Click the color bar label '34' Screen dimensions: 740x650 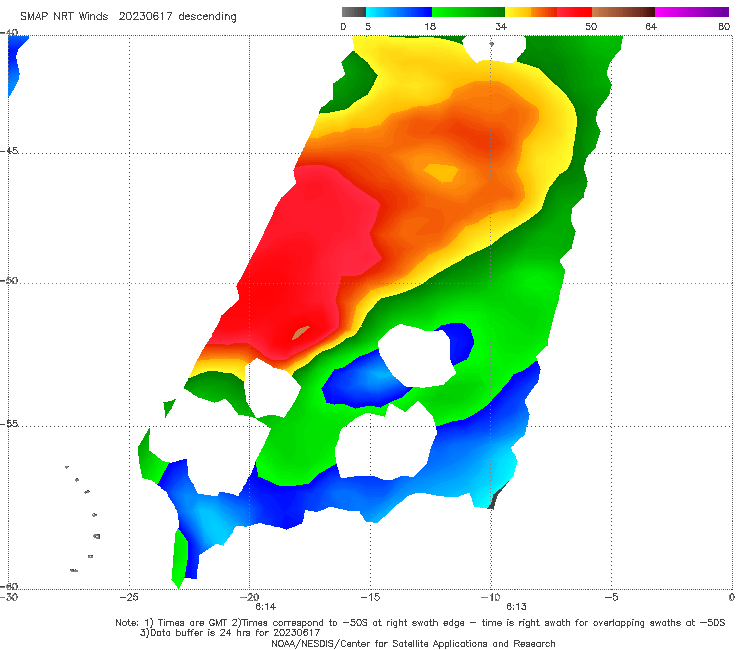pyautogui.click(x=501, y=27)
